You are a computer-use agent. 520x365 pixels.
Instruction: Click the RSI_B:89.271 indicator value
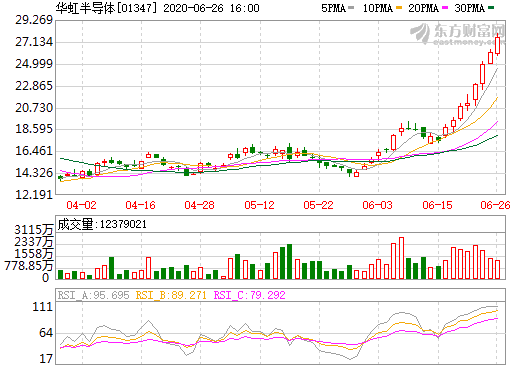[x=171, y=295]
